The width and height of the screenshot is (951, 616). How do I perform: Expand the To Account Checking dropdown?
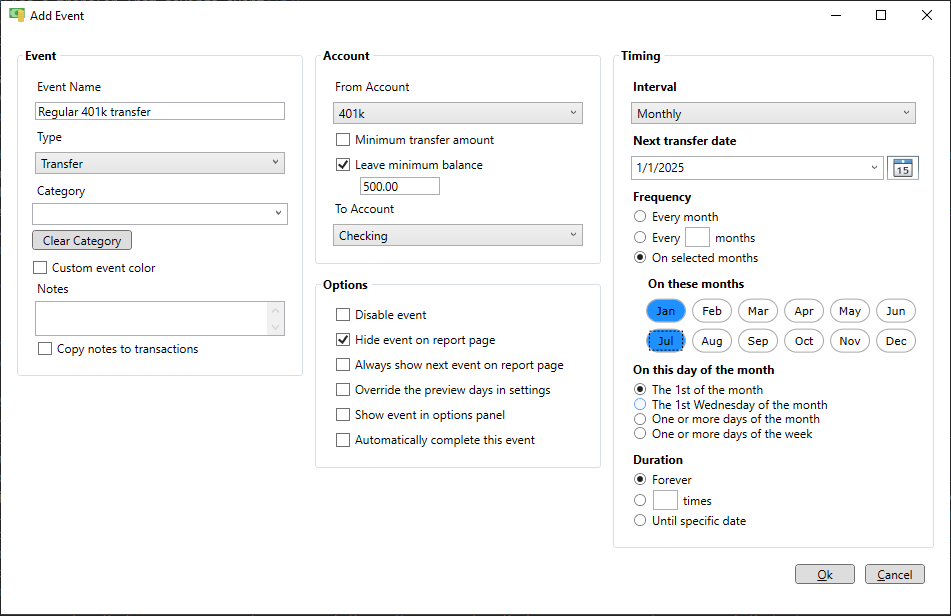coord(458,235)
